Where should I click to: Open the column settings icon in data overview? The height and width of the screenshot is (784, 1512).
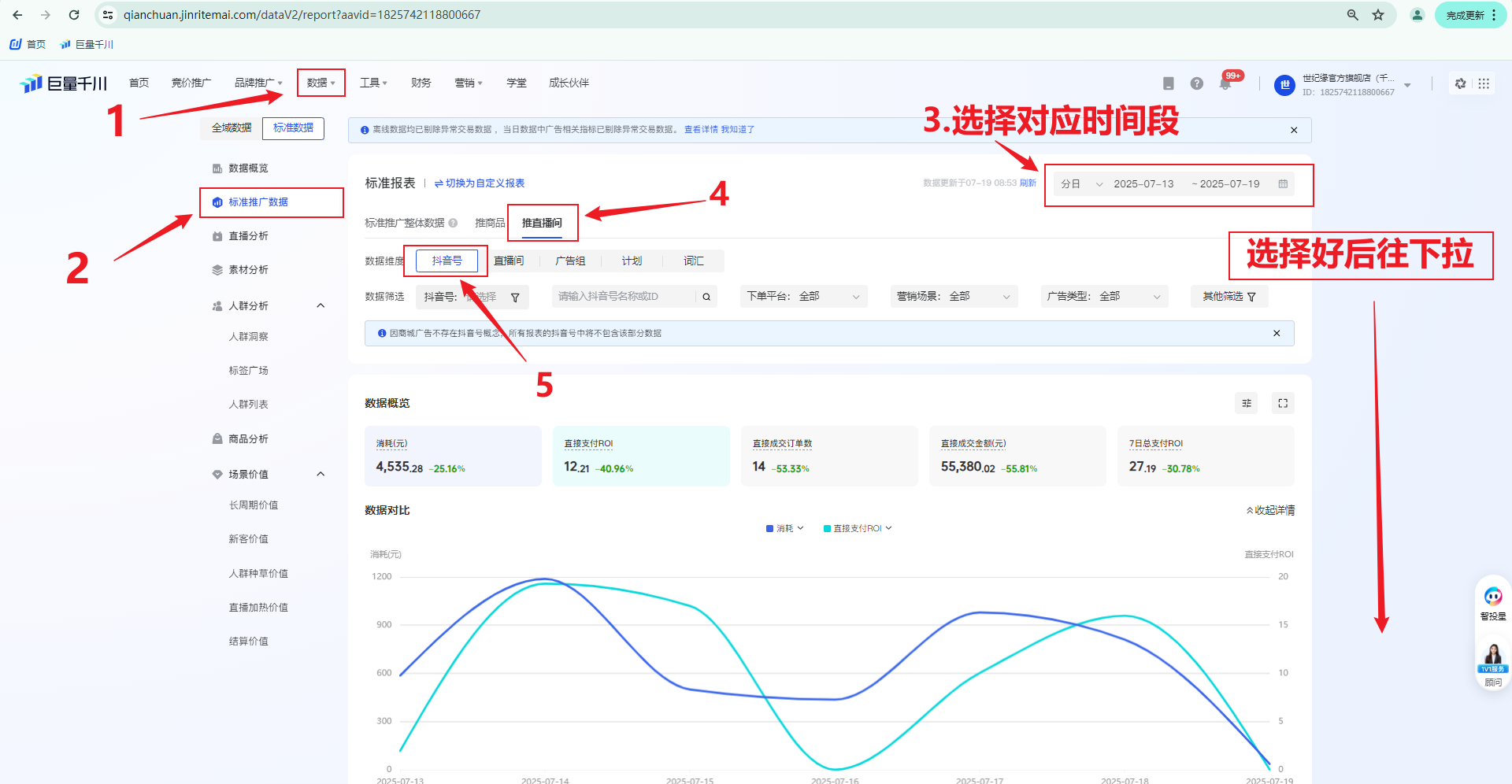[x=1246, y=403]
